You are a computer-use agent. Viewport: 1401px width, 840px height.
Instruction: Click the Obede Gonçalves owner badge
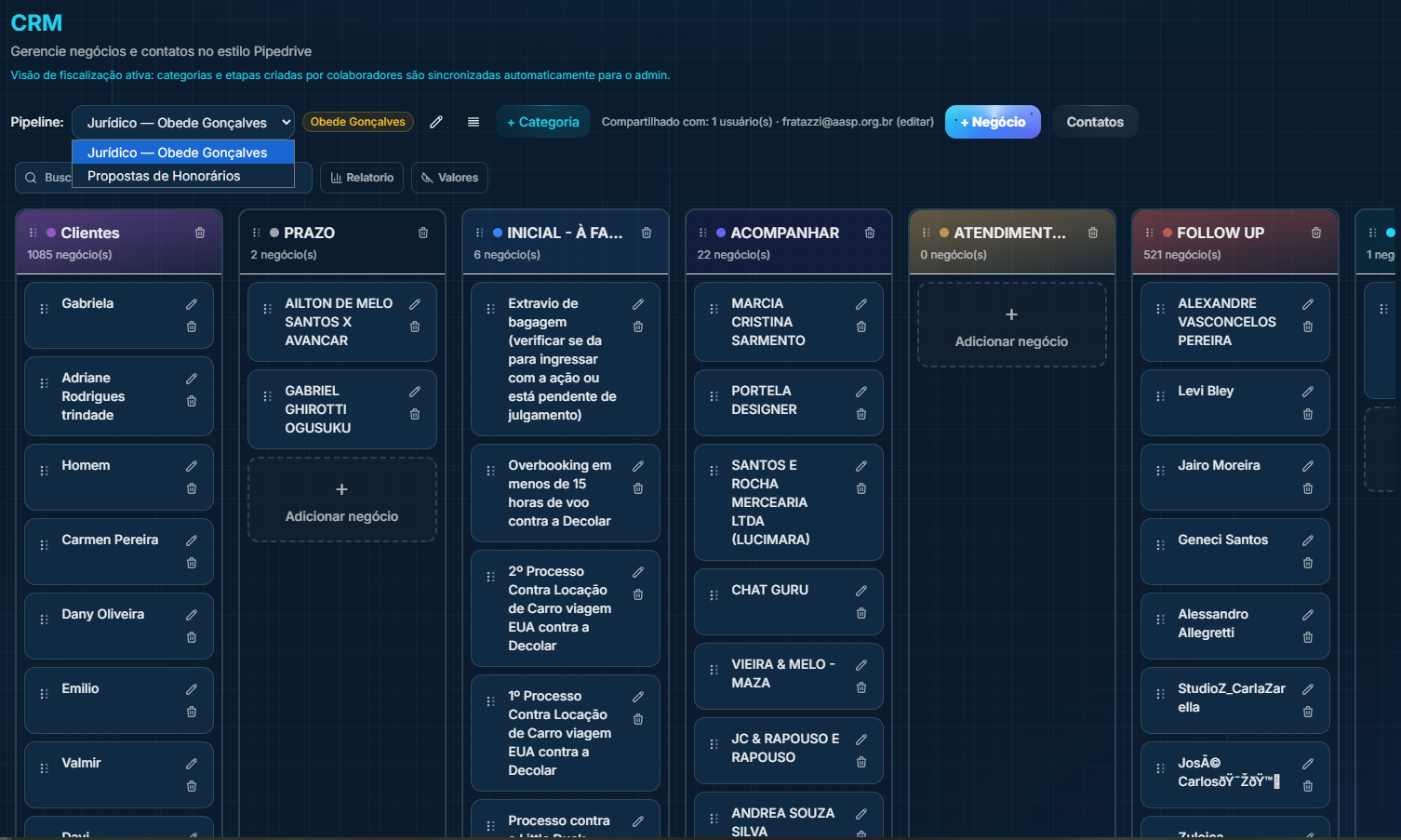pos(358,122)
